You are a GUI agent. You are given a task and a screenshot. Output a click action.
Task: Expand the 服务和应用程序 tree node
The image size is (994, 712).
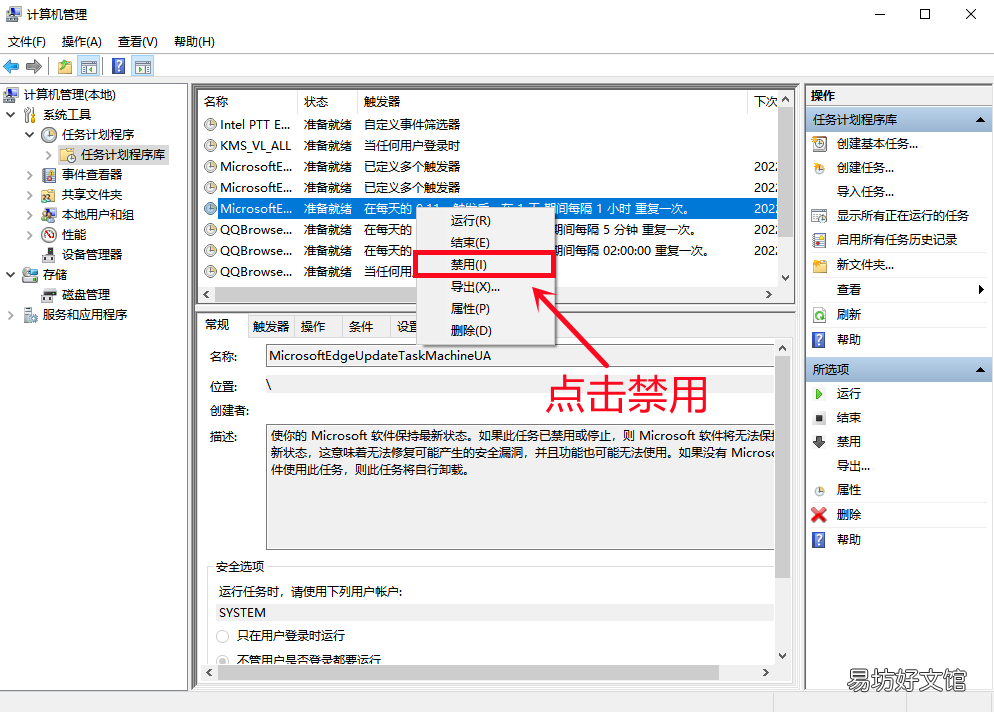tap(11, 314)
